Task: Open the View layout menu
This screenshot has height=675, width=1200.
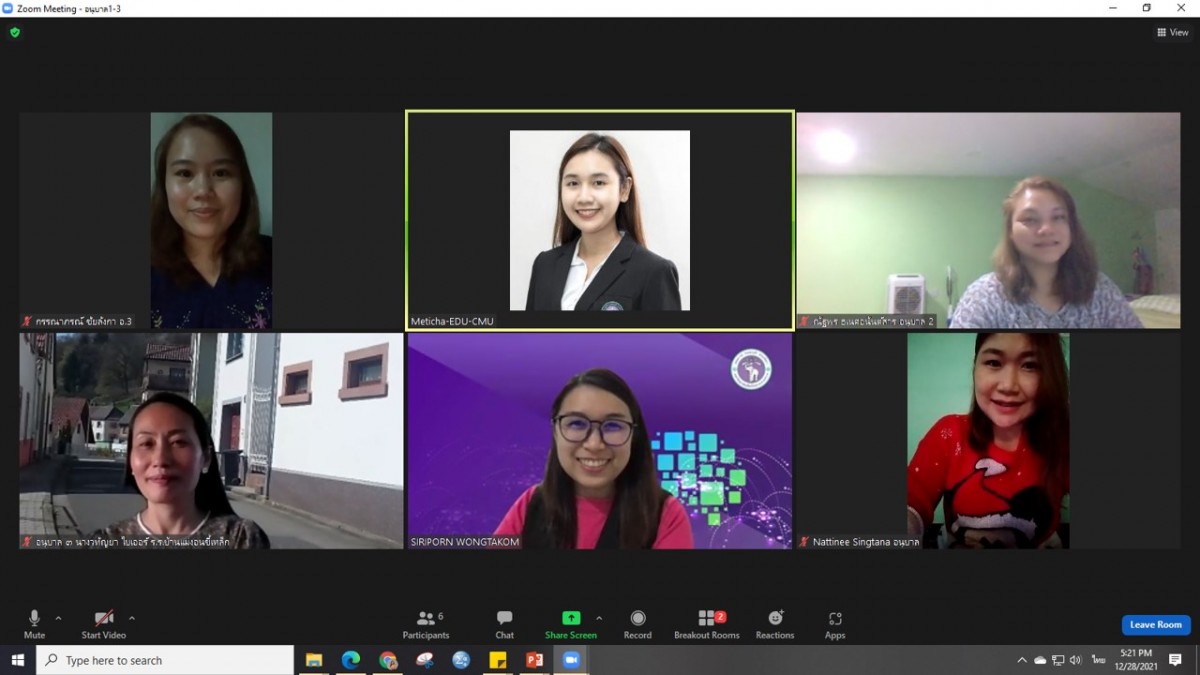Action: (x=1172, y=32)
